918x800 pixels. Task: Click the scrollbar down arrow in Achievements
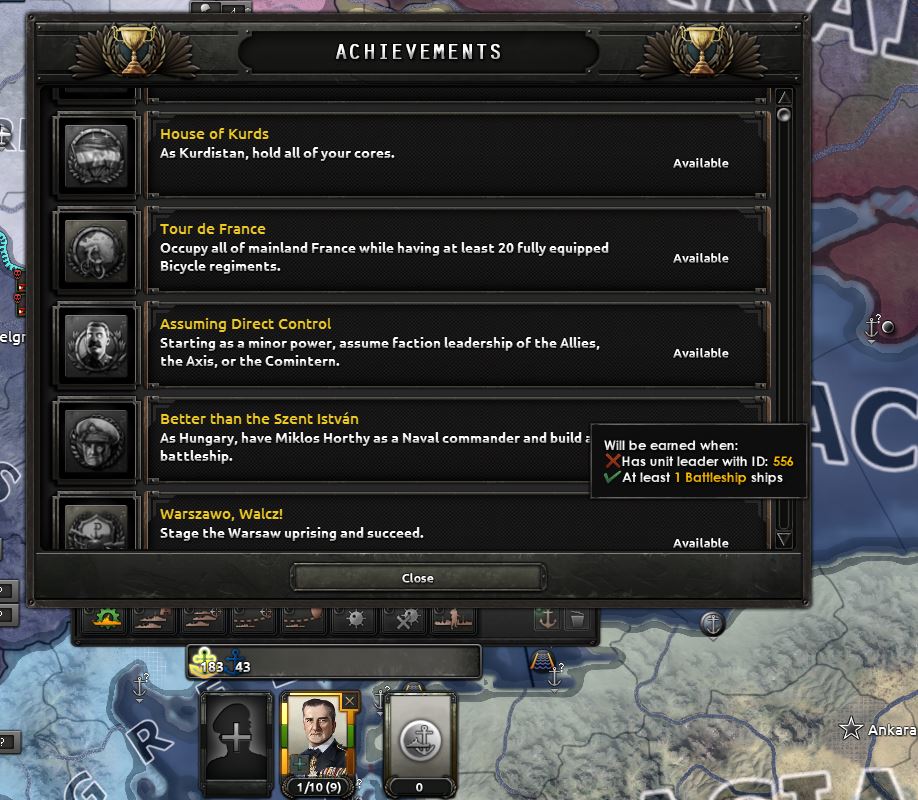click(784, 539)
